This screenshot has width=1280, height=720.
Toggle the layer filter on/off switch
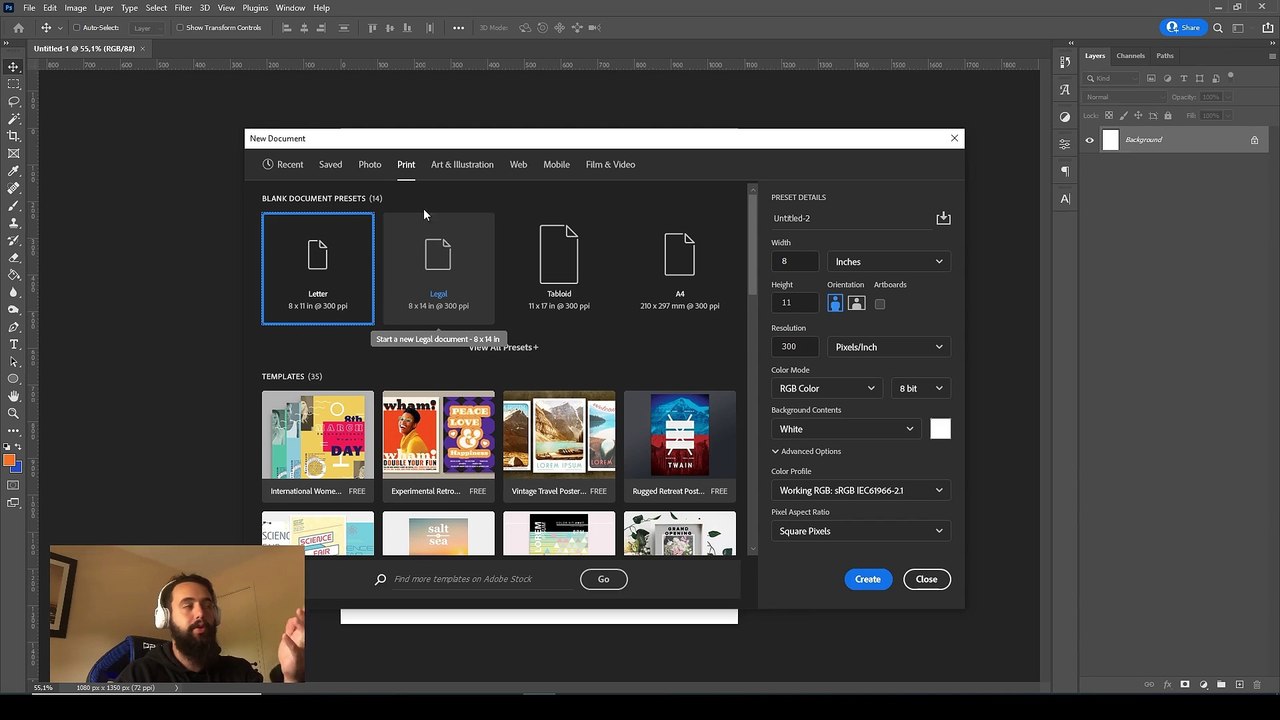click(x=1231, y=77)
